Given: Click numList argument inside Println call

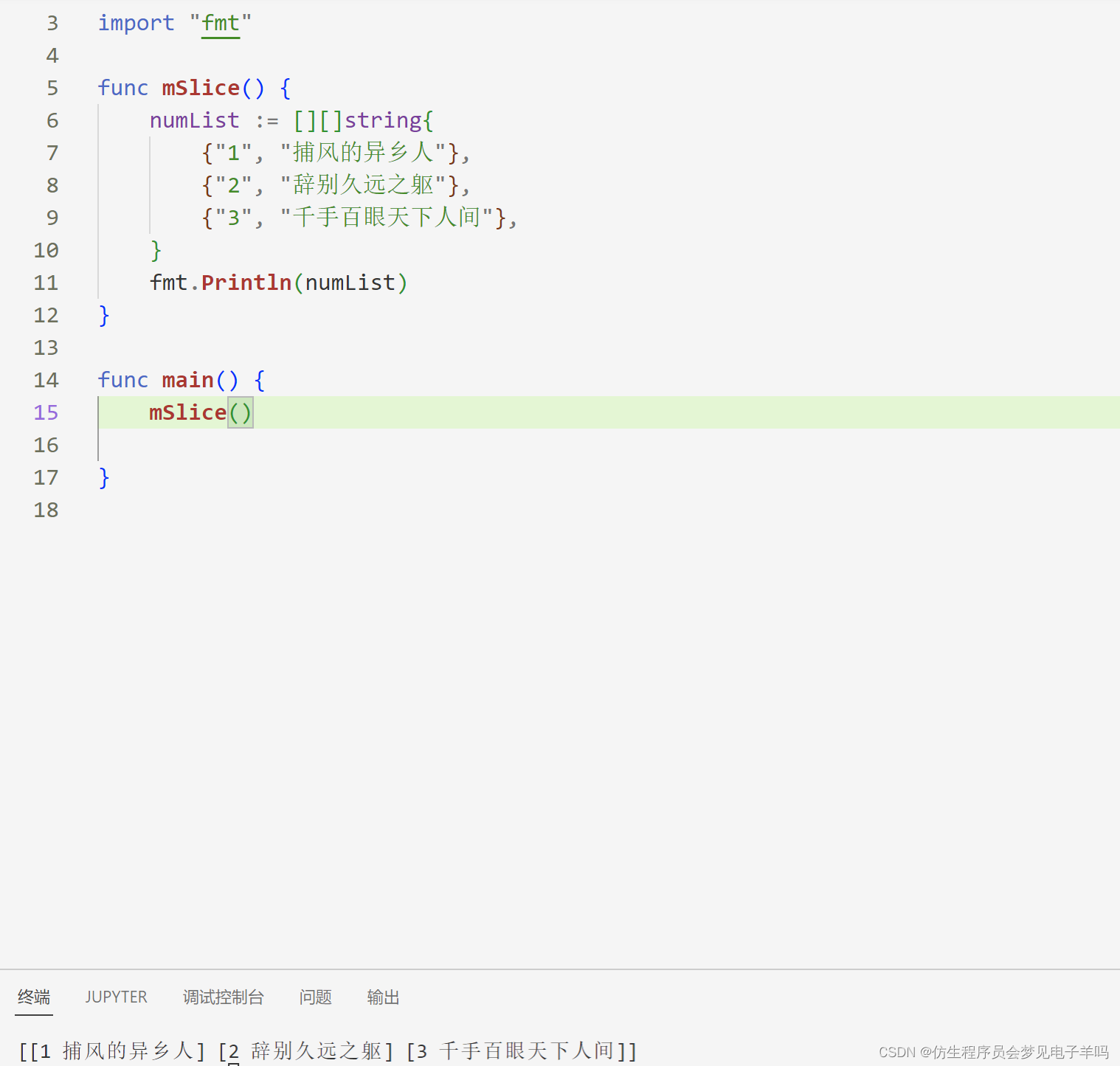Looking at the screenshot, I should coord(350,283).
